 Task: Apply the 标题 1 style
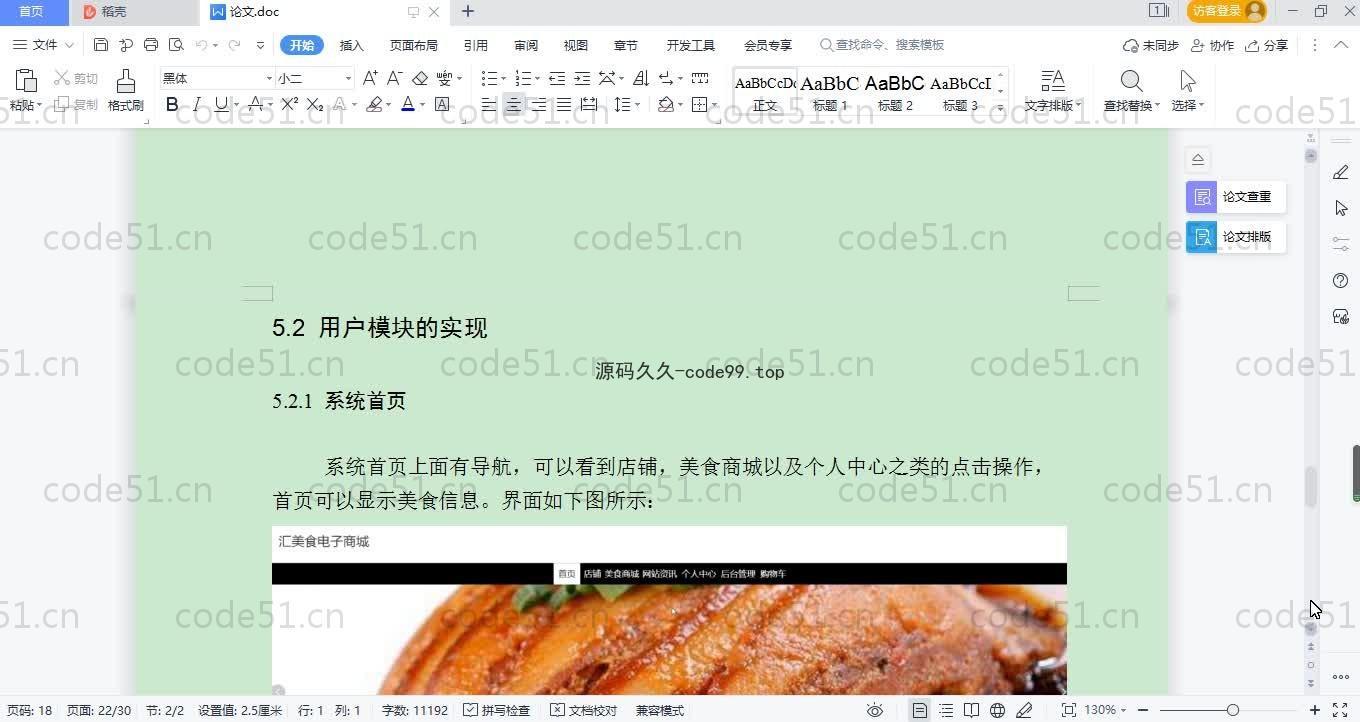[x=830, y=92]
